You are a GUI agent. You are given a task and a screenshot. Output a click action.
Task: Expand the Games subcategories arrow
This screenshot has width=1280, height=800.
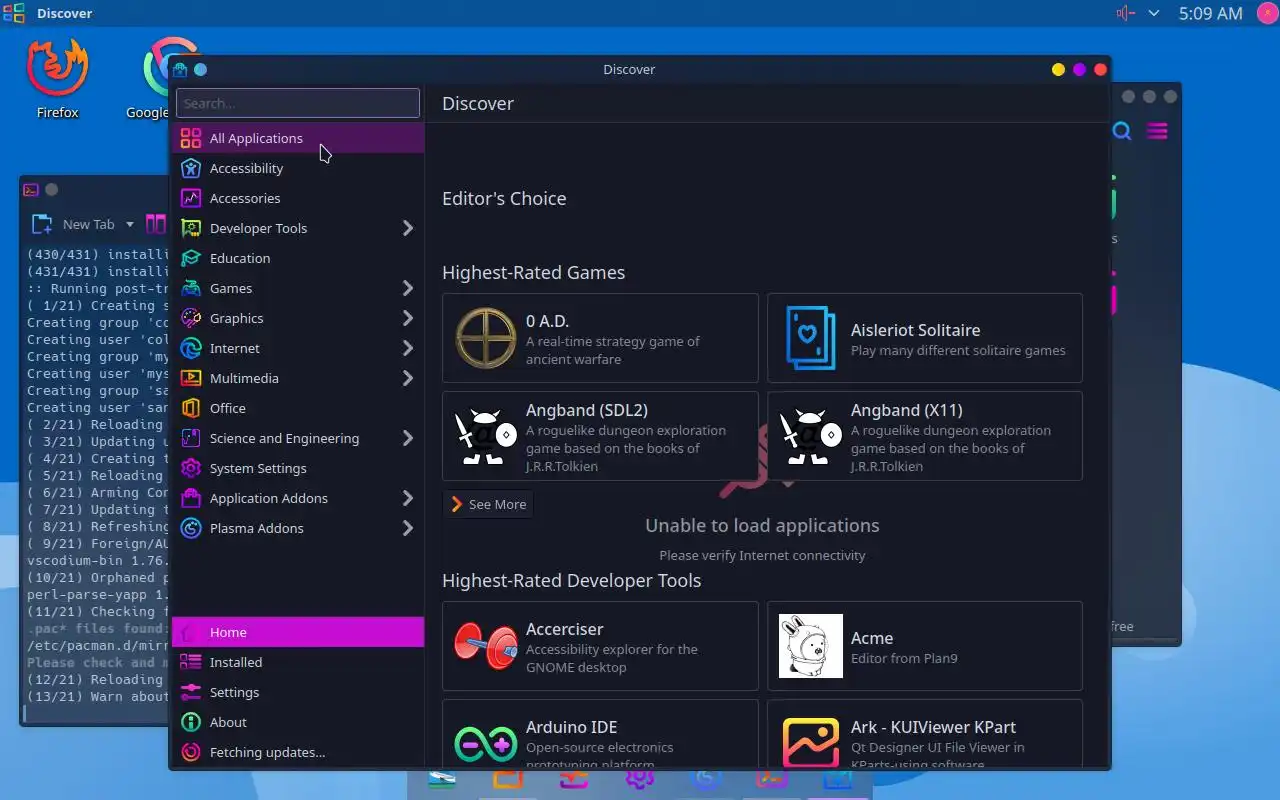[408, 288]
